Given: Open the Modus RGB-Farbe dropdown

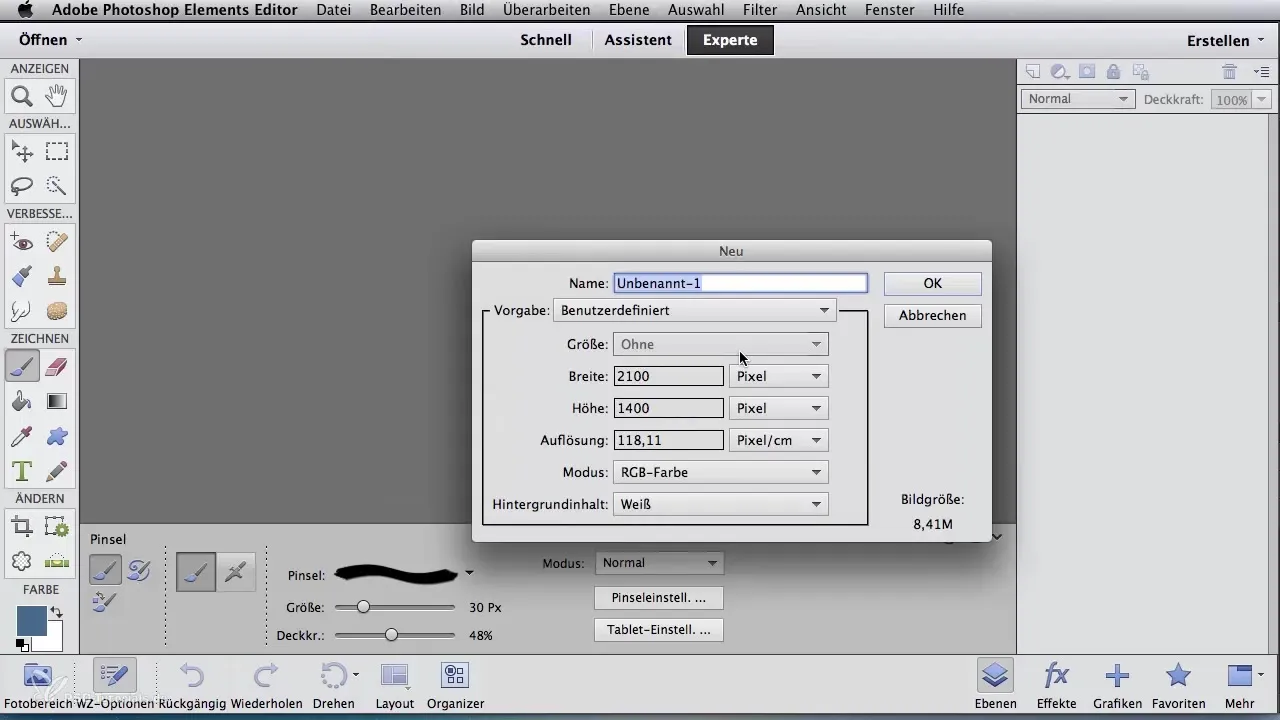Looking at the screenshot, I should point(721,472).
